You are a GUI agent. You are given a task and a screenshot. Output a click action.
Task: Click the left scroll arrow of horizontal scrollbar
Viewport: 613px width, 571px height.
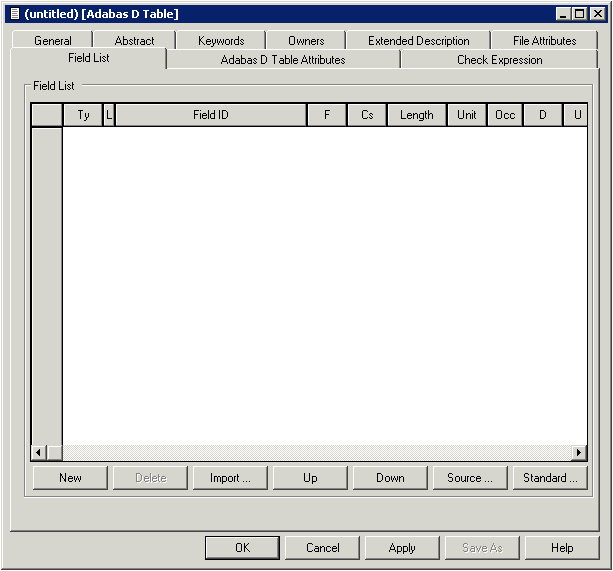(x=39, y=453)
